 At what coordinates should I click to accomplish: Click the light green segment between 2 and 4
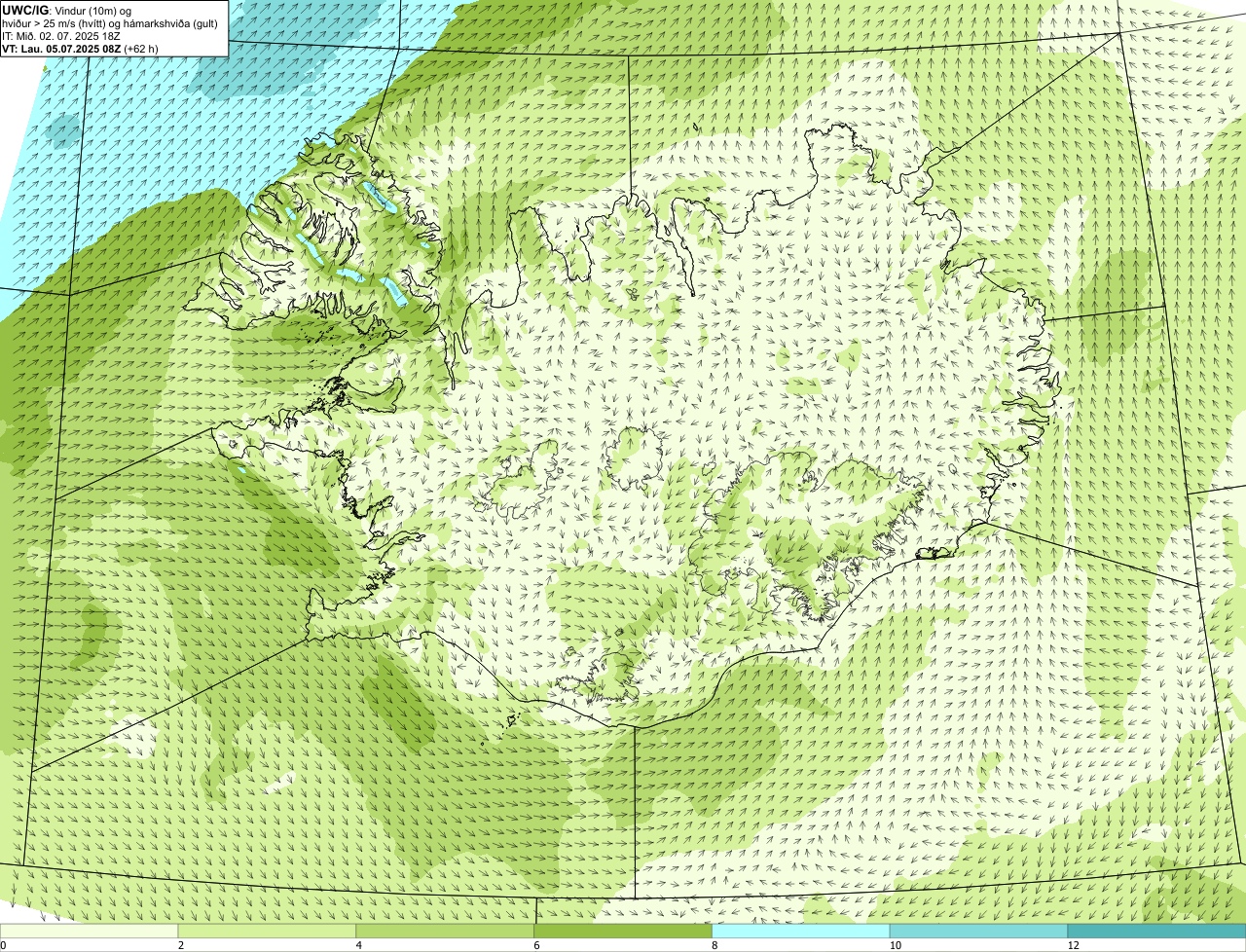click(268, 931)
